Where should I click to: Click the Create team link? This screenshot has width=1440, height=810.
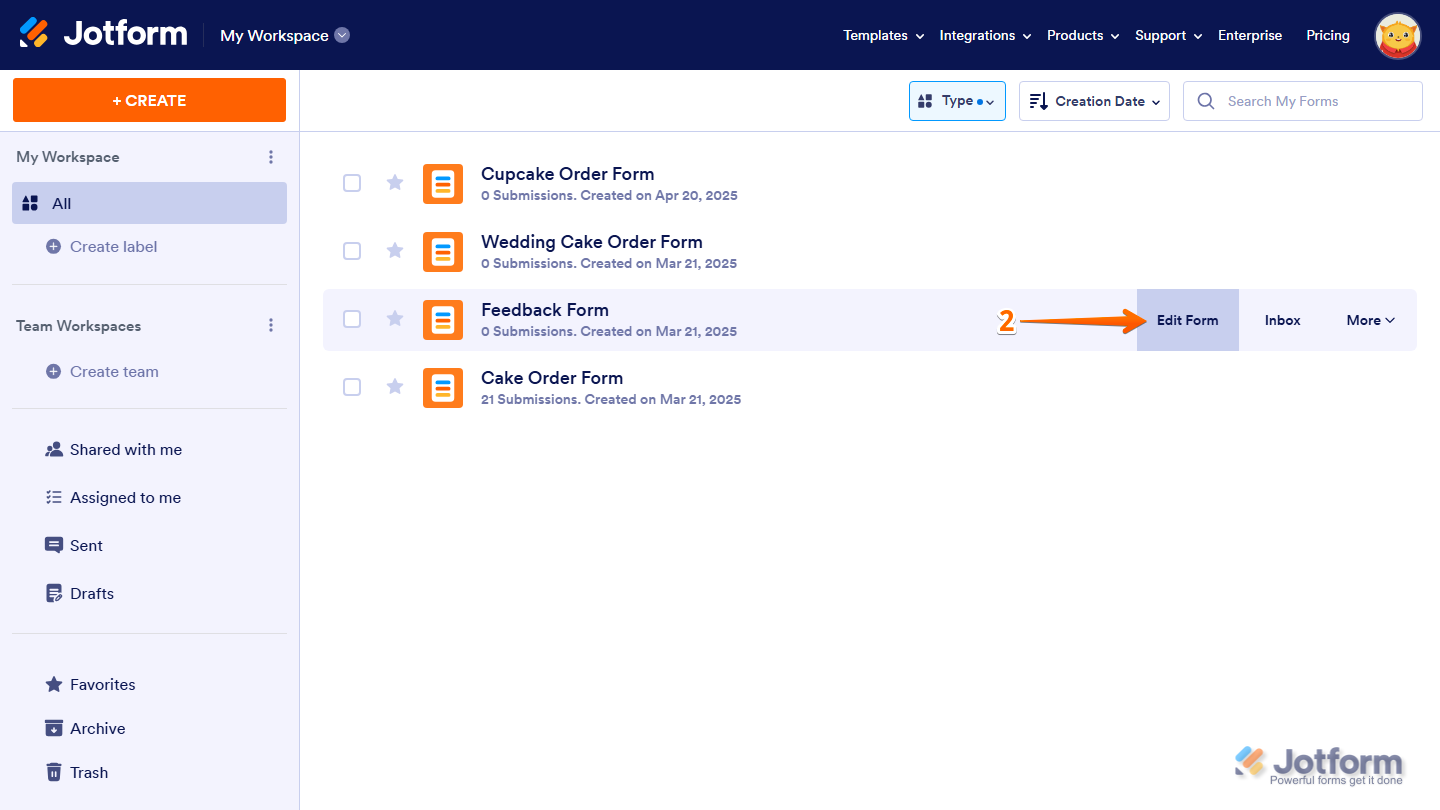click(114, 372)
